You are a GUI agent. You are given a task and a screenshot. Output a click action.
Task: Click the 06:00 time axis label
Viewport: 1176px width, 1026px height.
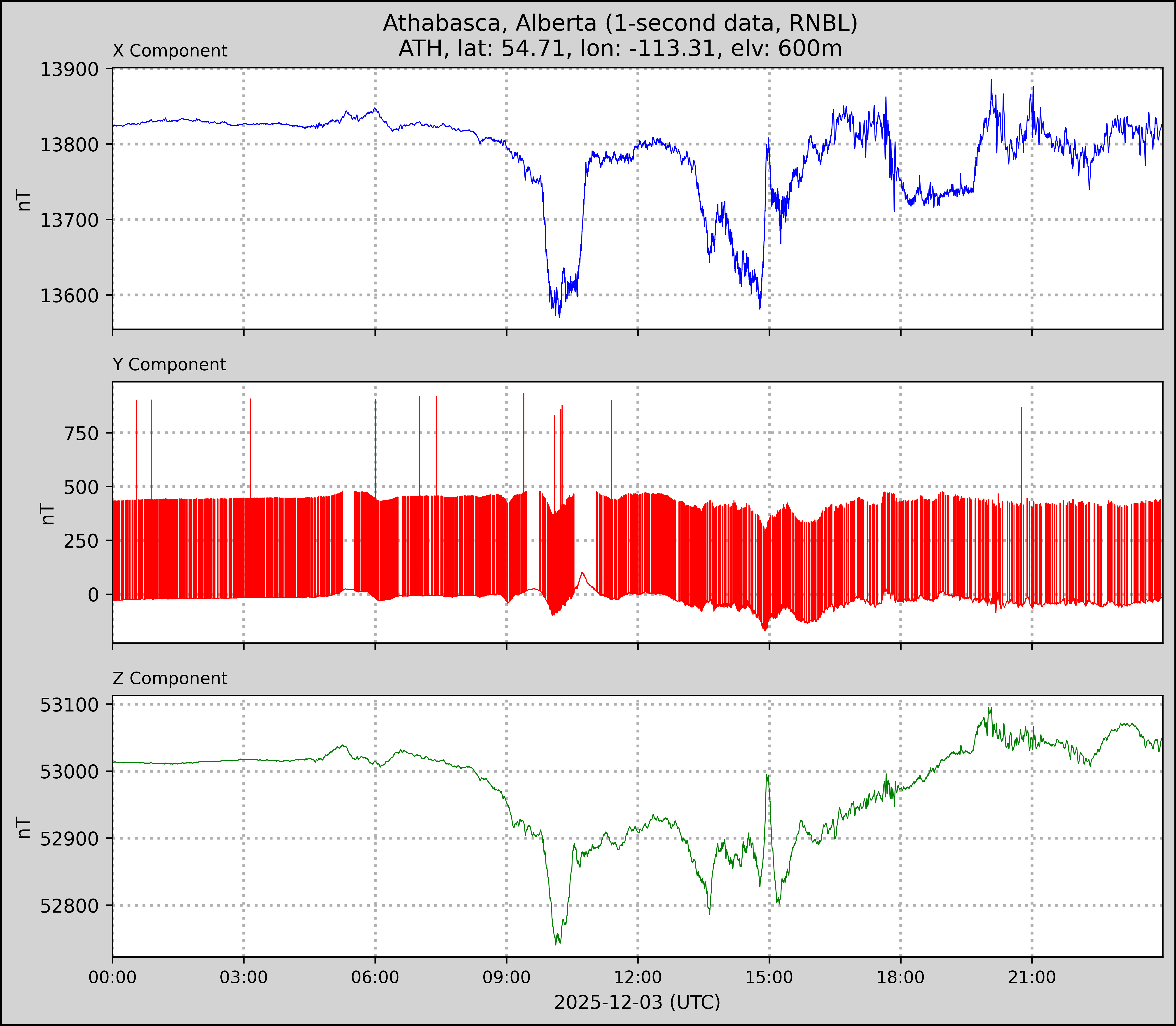[375, 977]
